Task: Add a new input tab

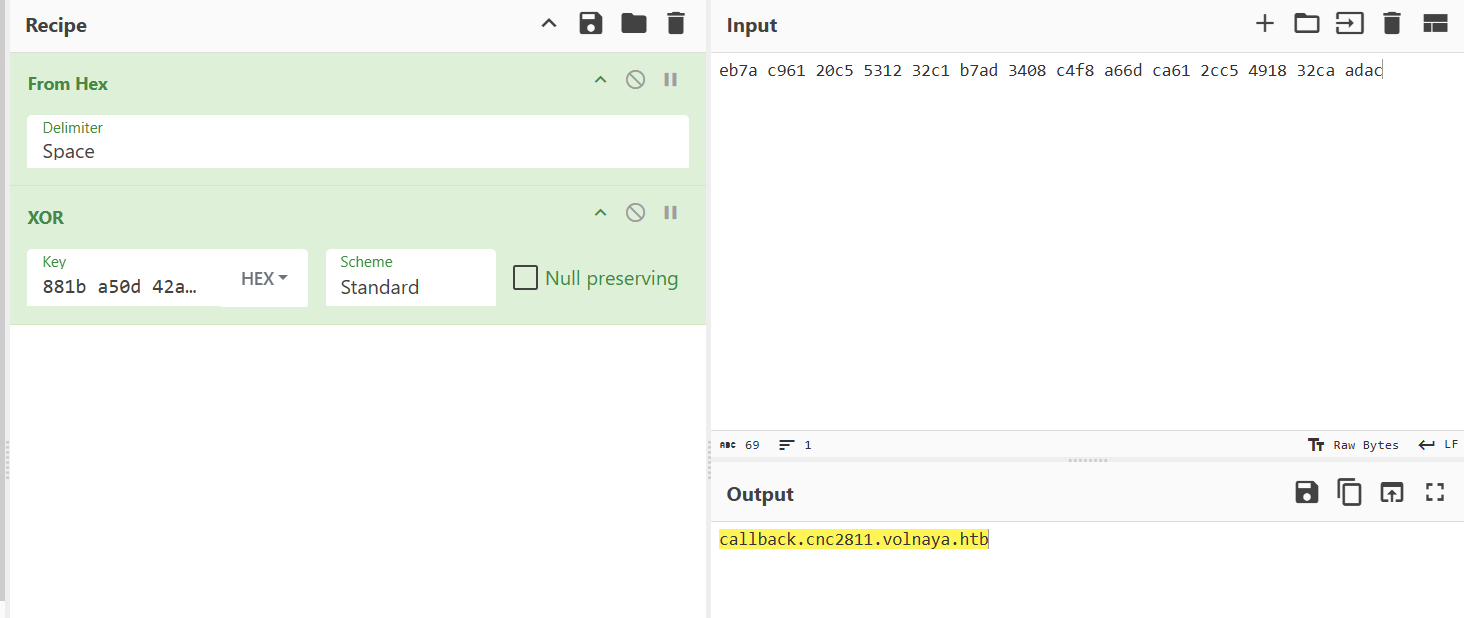Action: pos(1265,23)
